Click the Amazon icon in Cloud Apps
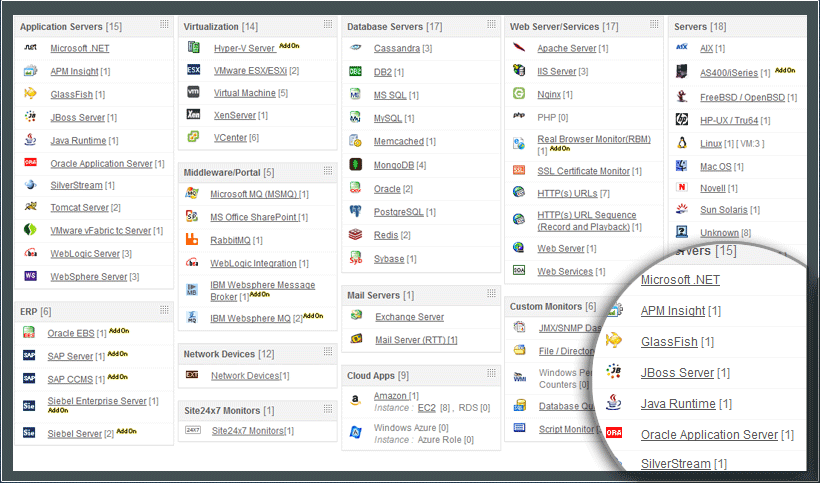Screen dimensions: 820x483 (x=356, y=400)
